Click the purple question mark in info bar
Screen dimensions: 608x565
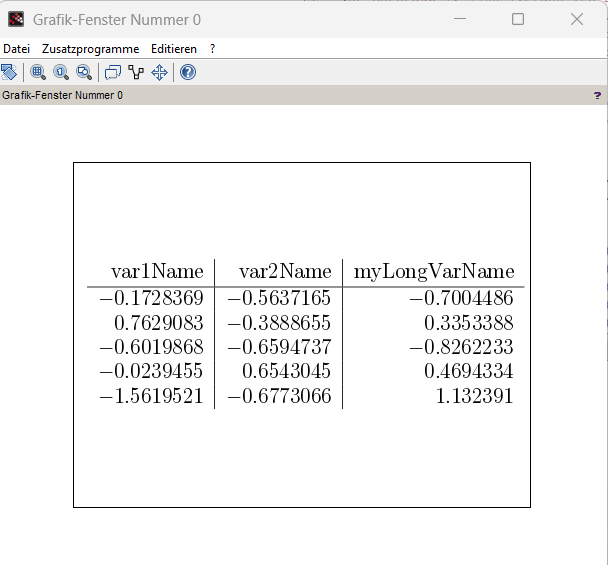click(x=597, y=95)
